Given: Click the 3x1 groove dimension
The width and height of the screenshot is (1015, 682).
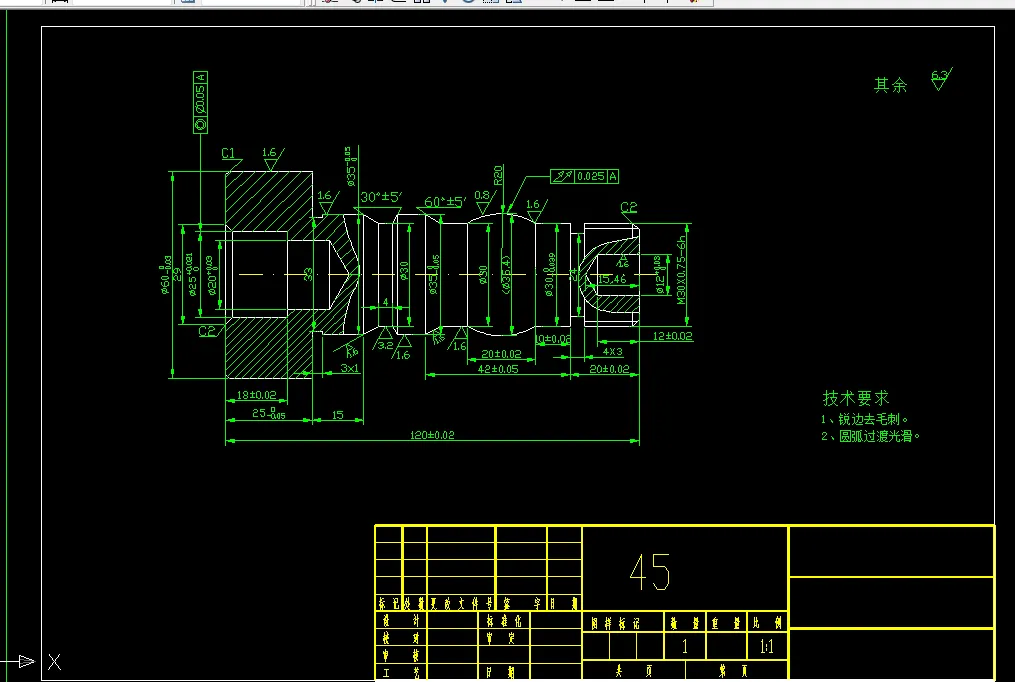Looking at the screenshot, I should [x=350, y=368].
